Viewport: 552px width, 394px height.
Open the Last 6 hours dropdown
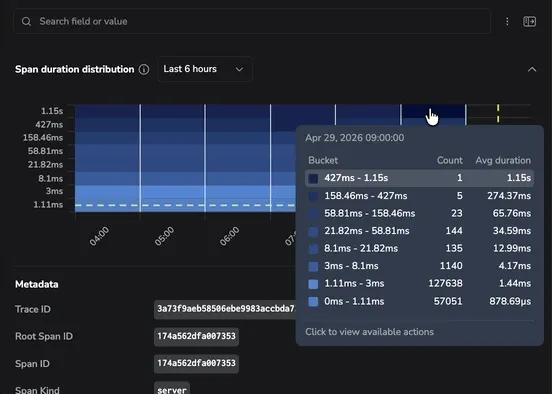coord(205,69)
